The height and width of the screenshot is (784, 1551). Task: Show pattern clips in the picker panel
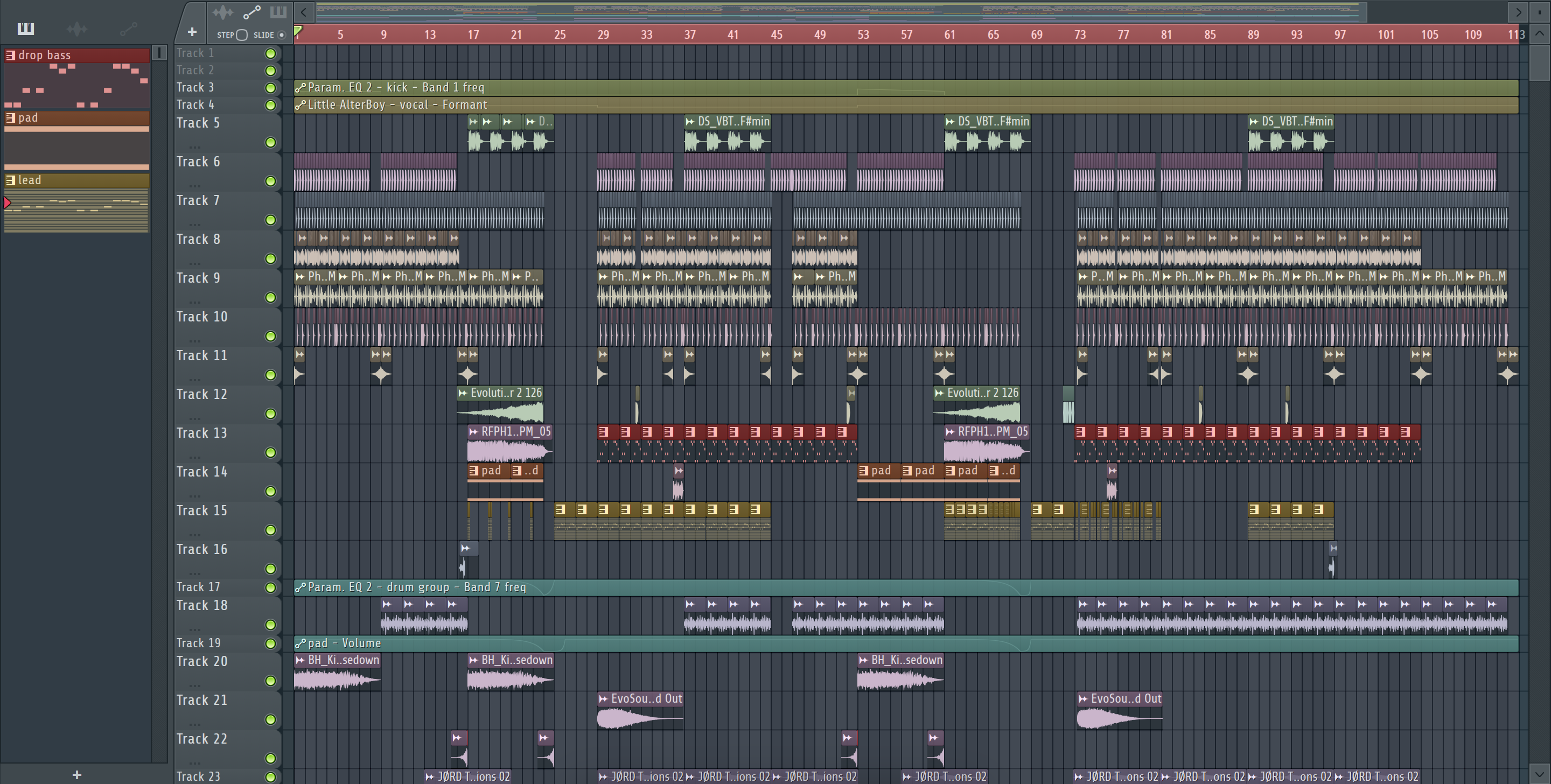pos(26,29)
